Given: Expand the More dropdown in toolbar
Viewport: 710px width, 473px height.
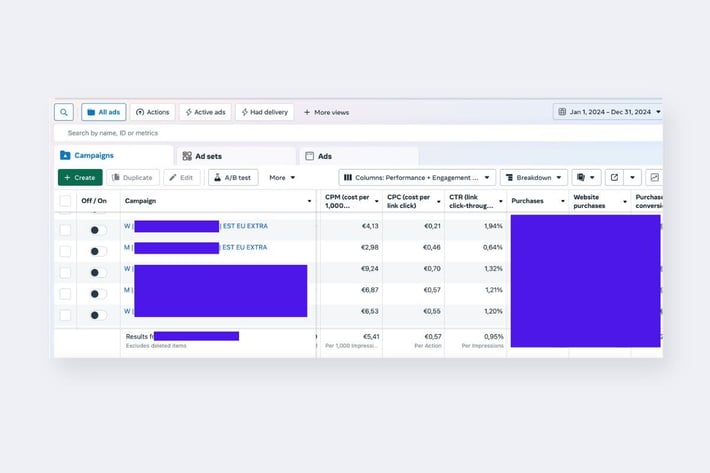Looking at the screenshot, I should pos(282,177).
